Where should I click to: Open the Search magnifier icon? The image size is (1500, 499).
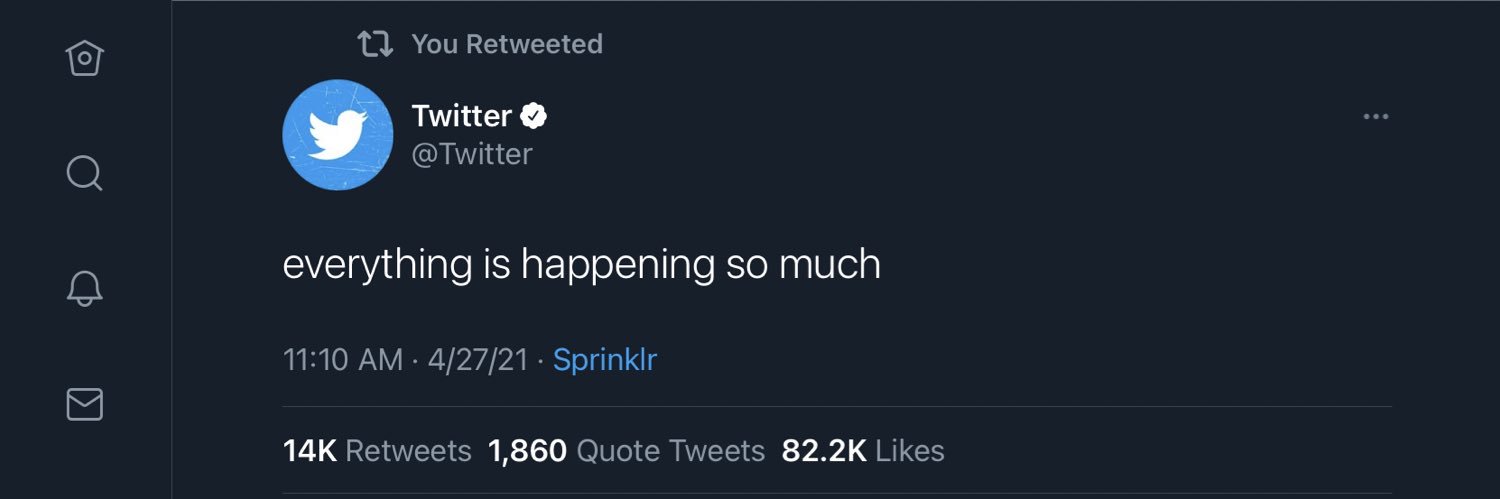tap(85, 174)
